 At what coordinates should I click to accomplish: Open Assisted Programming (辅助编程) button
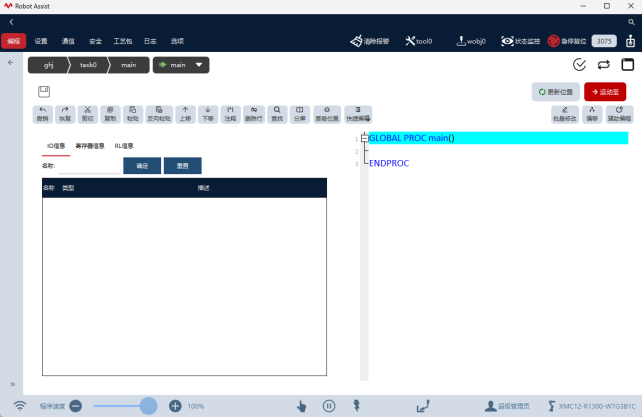[619, 114]
